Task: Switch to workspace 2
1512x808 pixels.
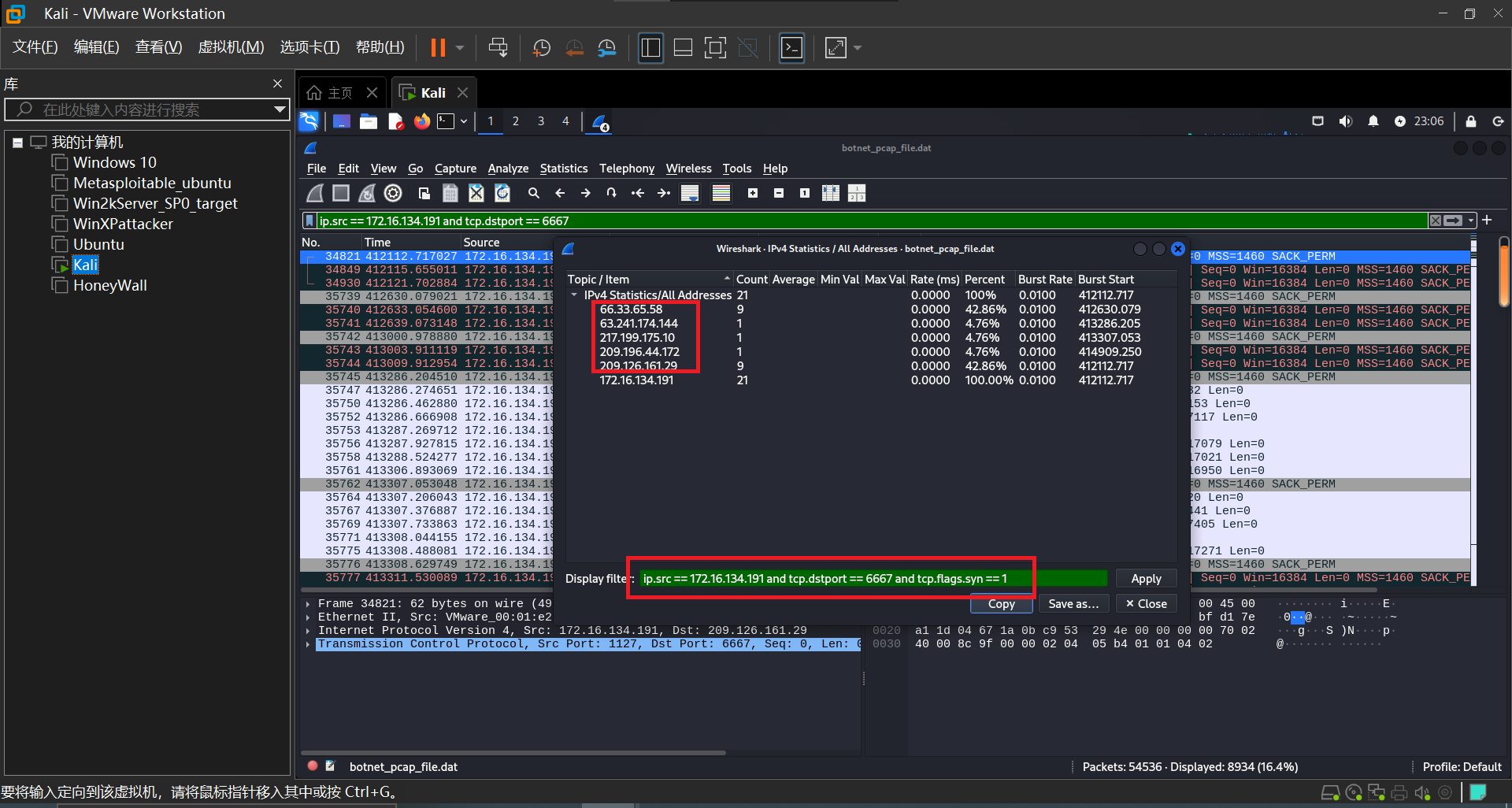Action: pyautogui.click(x=515, y=121)
